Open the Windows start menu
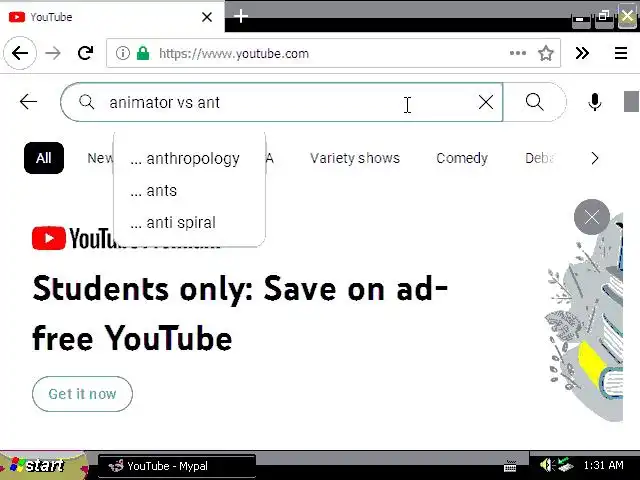 click(x=43, y=465)
